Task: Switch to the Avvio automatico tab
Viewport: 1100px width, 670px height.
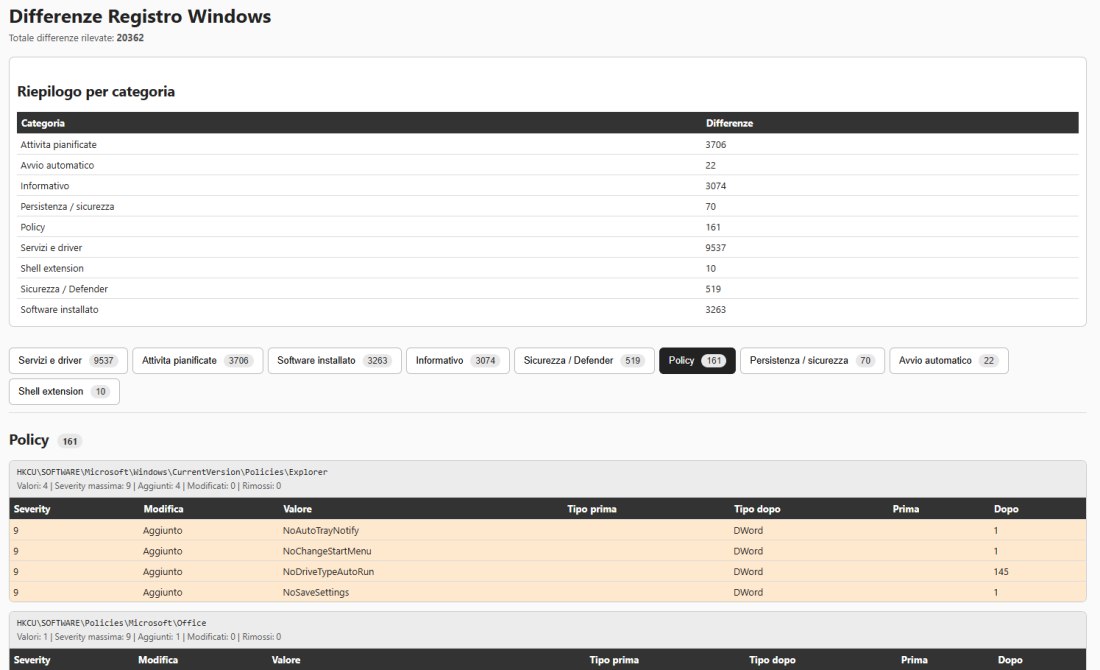Action: coord(948,361)
